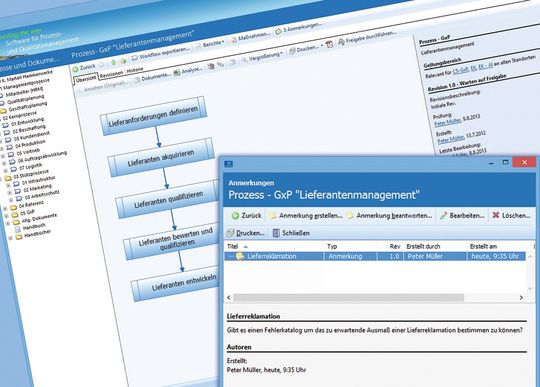
Task: Select 03 Kundendienst in the tree
Action: click(32, 136)
